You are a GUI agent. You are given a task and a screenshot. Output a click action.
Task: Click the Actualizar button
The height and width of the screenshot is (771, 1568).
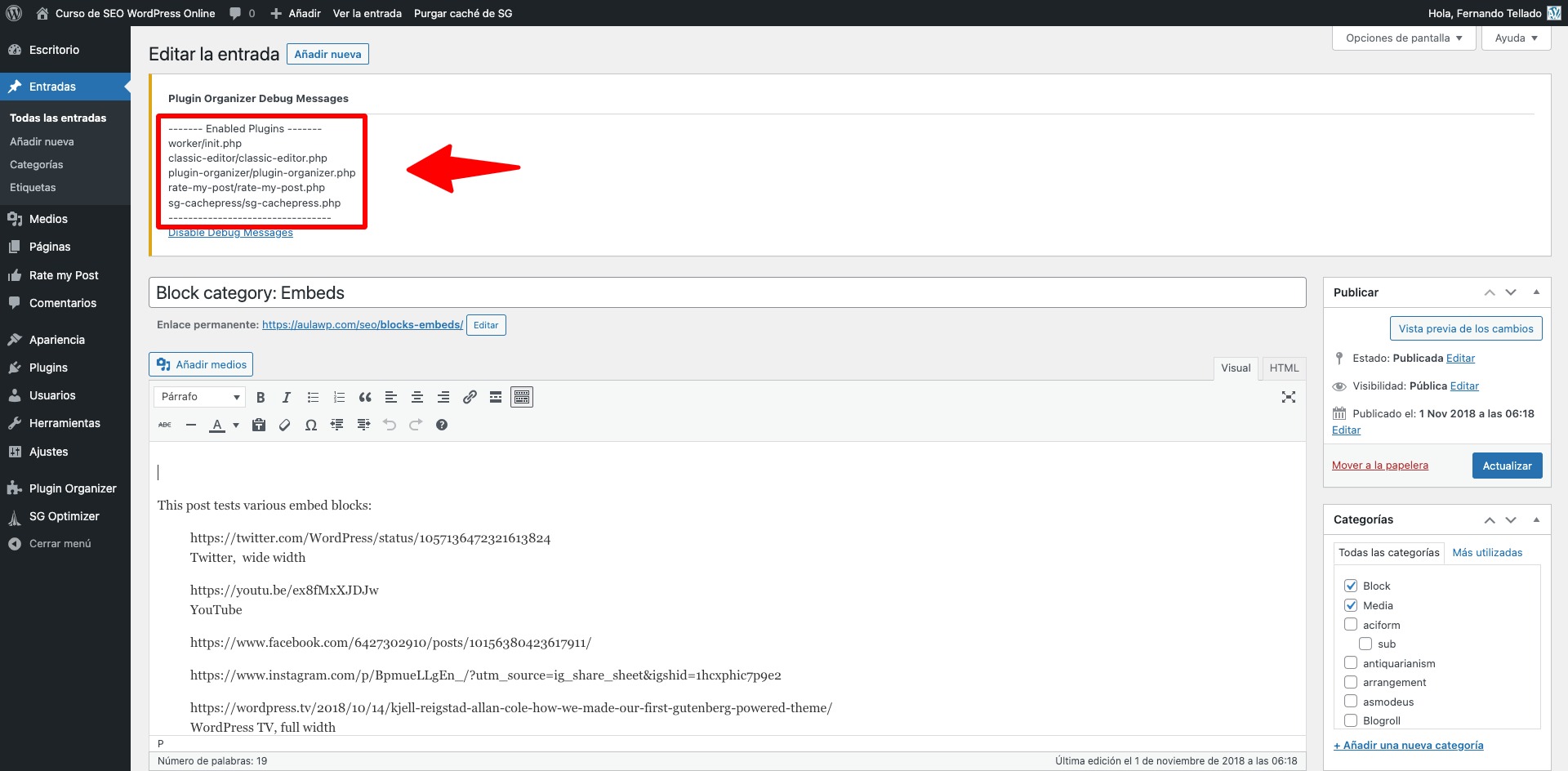tap(1507, 466)
